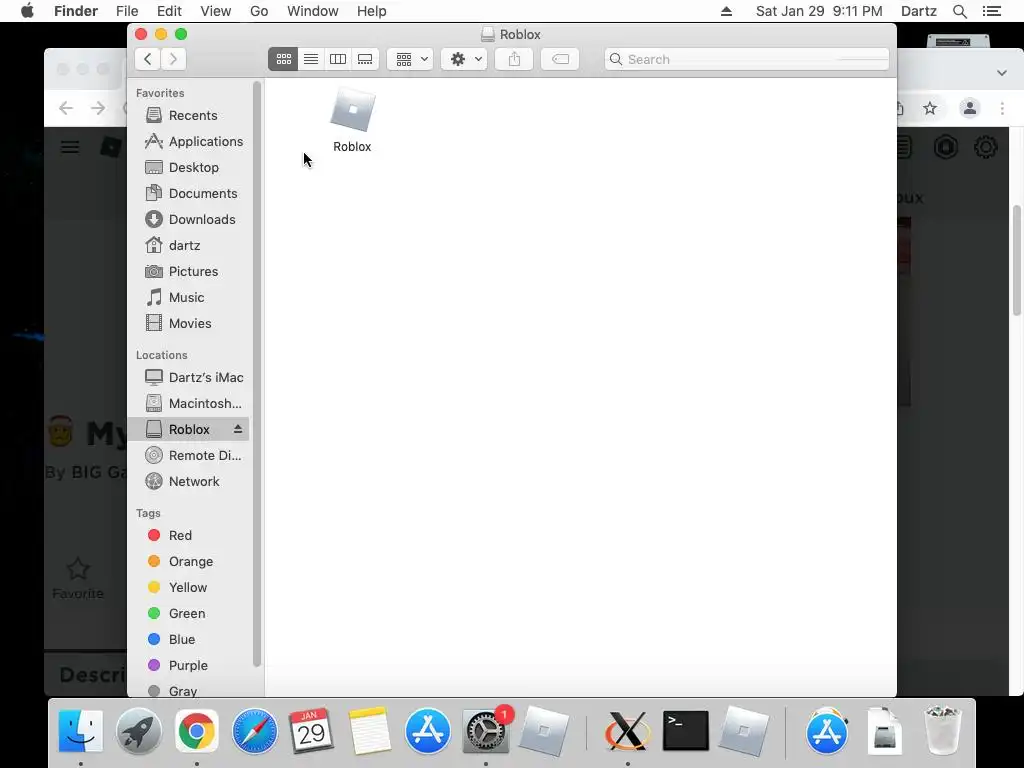Open Network in the sidebar

(x=188, y=482)
